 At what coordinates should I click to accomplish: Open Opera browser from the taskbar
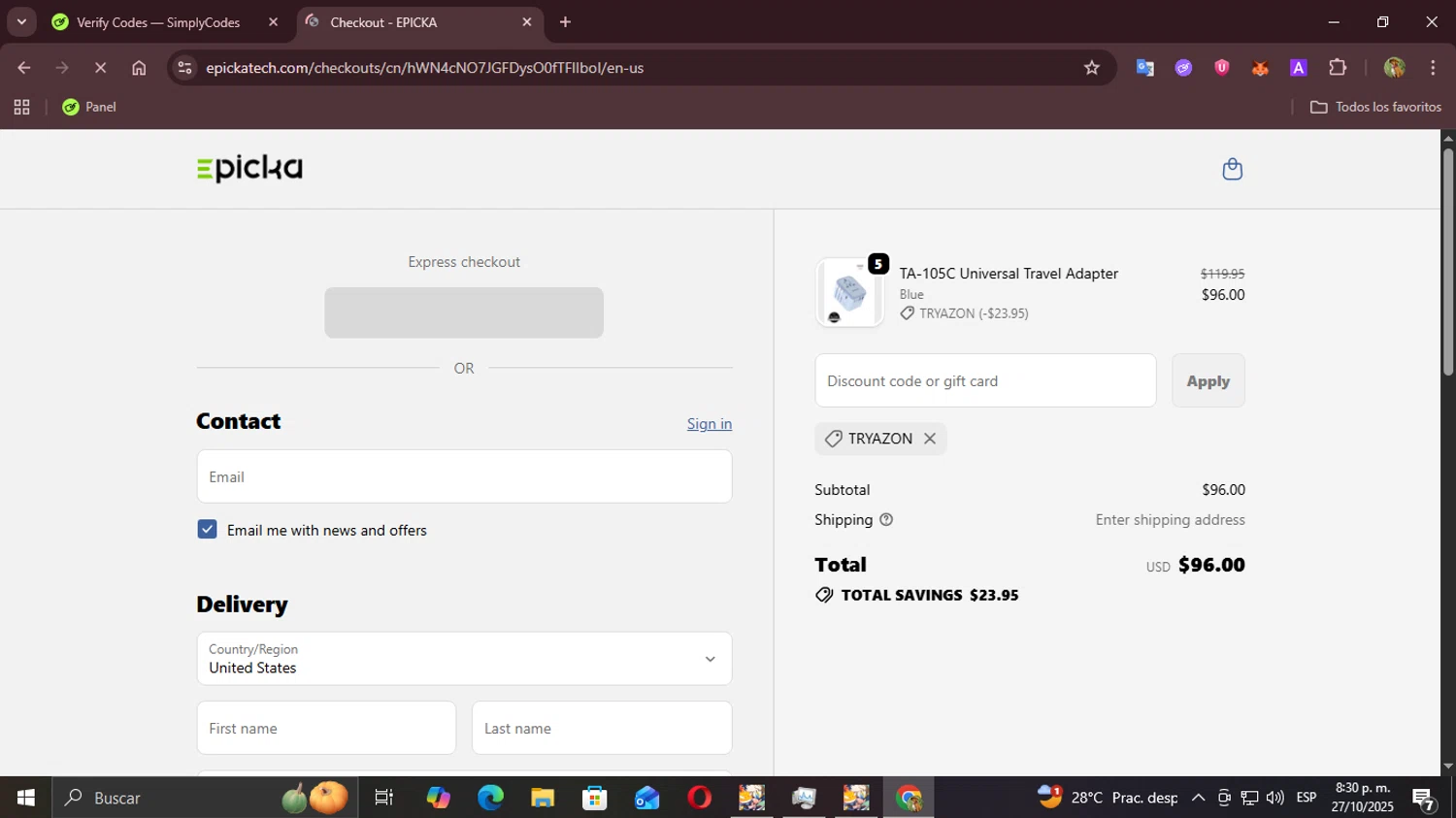tap(700, 798)
